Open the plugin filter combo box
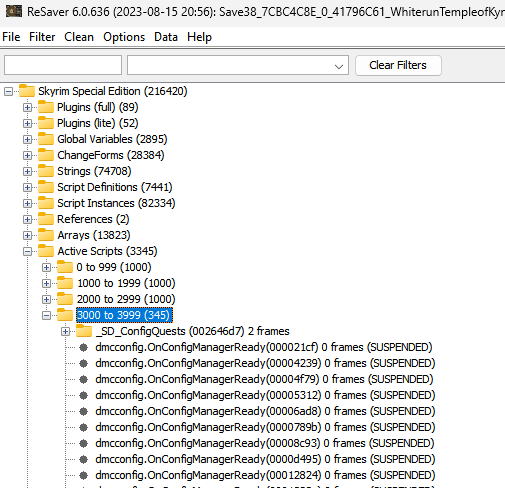Viewport: 505px width, 488px height. (x=238, y=65)
